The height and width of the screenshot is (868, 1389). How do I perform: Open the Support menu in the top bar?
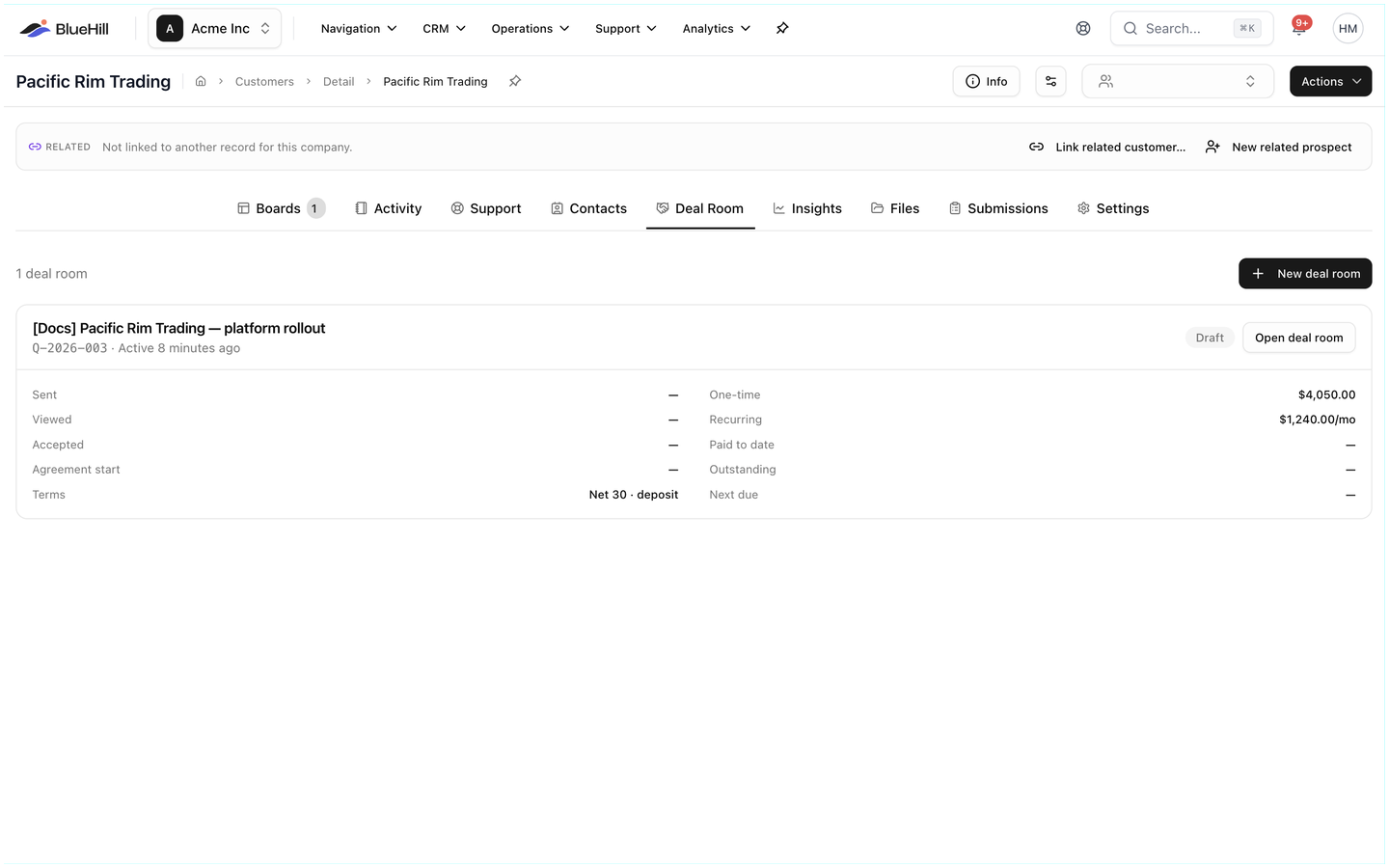click(625, 29)
